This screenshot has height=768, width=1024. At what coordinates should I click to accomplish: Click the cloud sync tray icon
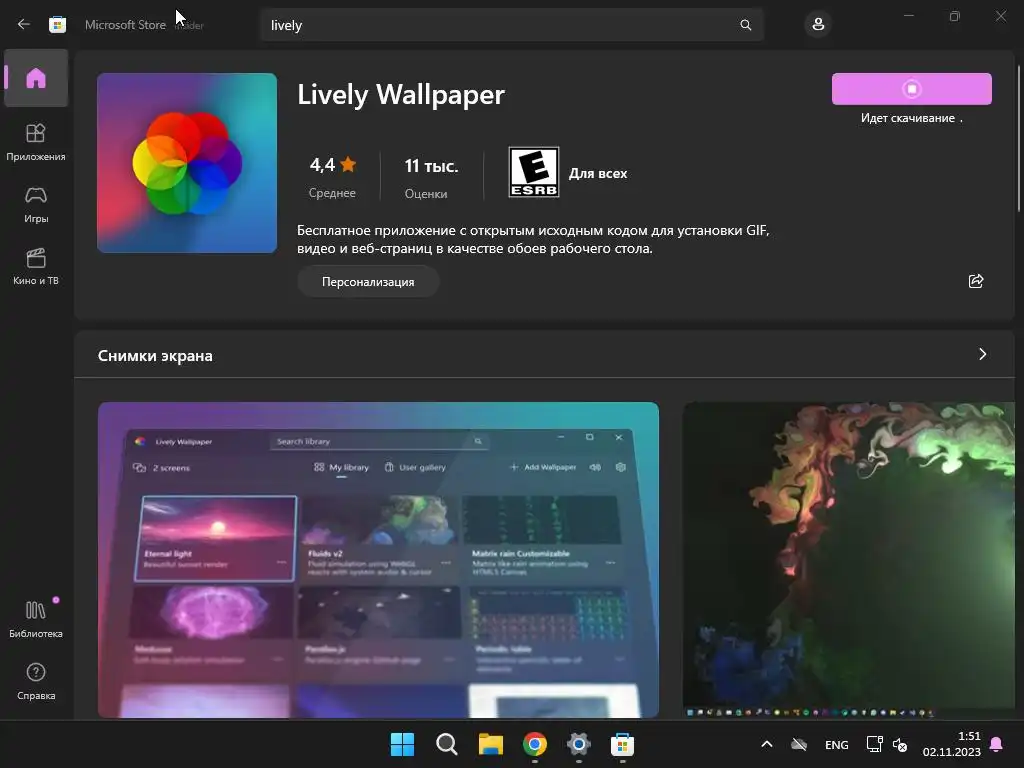click(799, 744)
